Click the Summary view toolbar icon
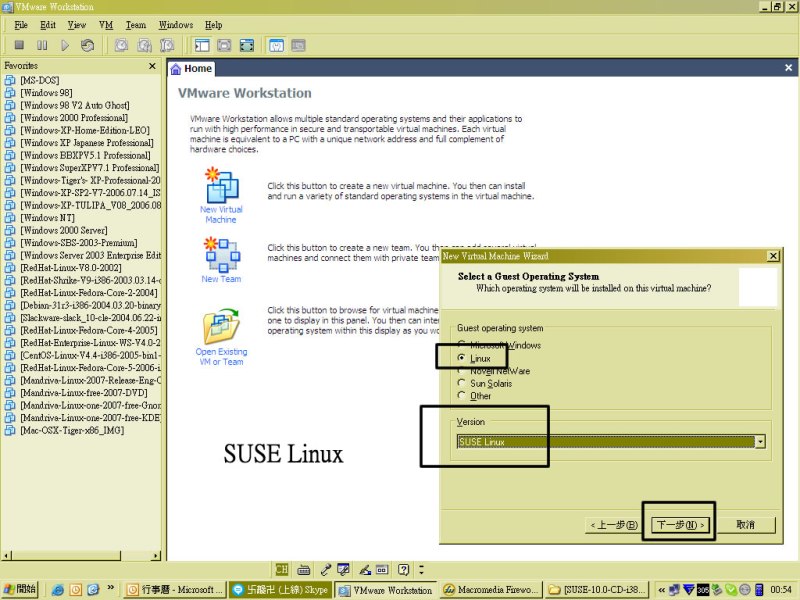The image size is (800, 600). tap(276, 45)
